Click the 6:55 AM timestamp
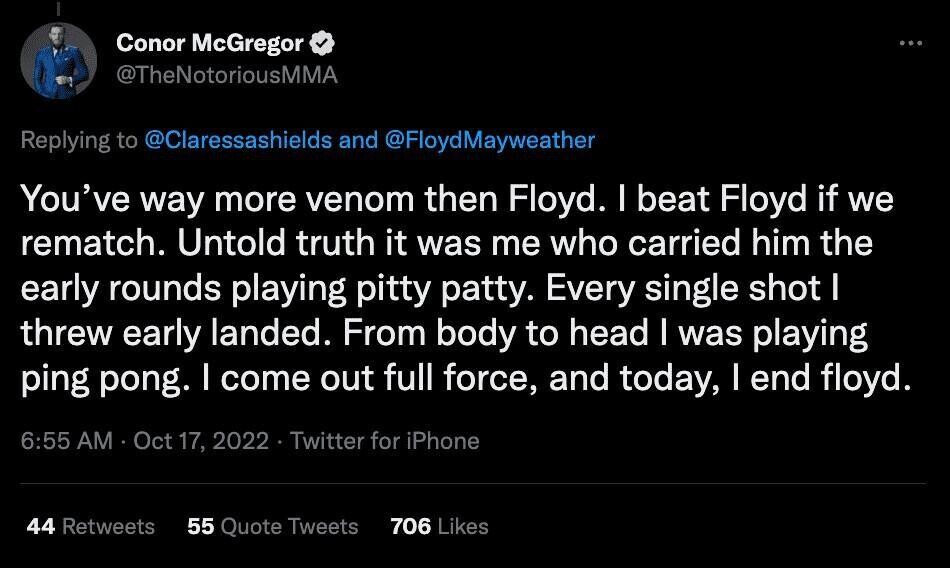The width and height of the screenshot is (950, 568). pos(66,441)
